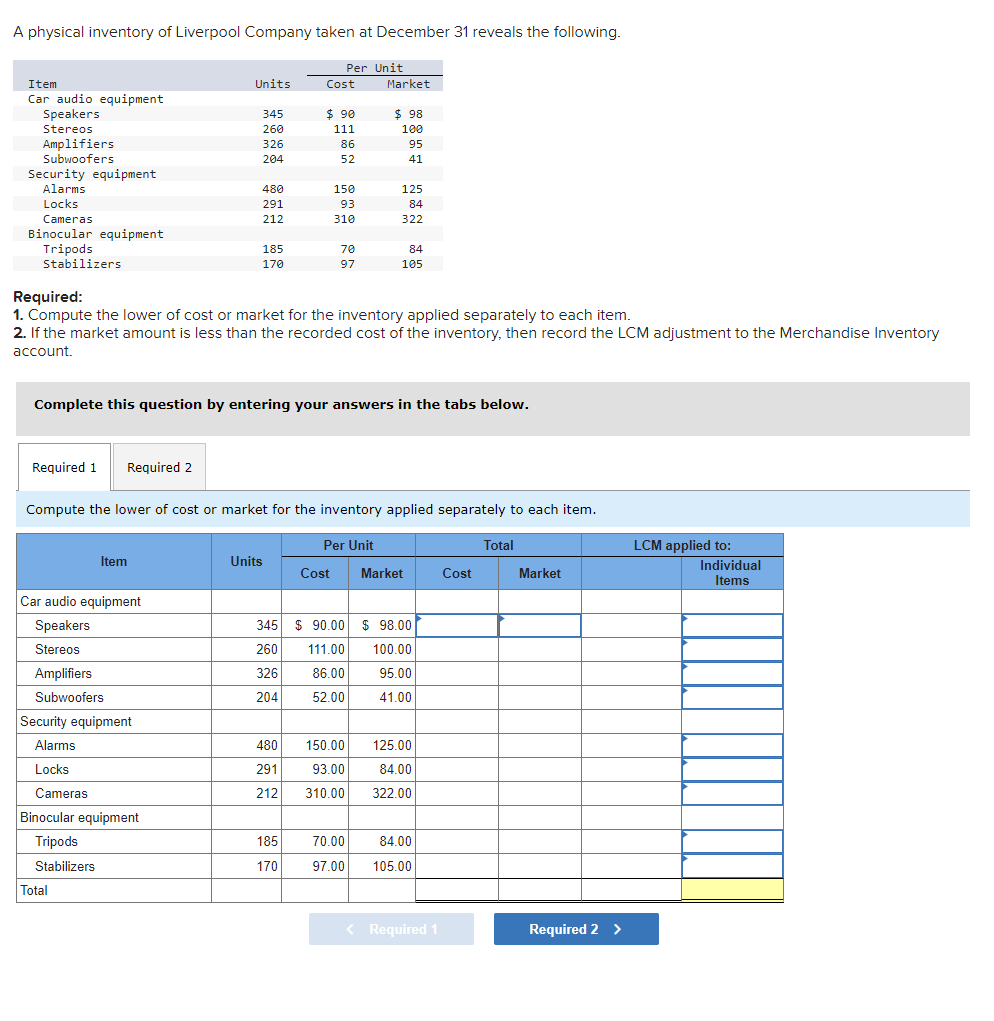Click the yellow Individual Items total cell

click(732, 890)
